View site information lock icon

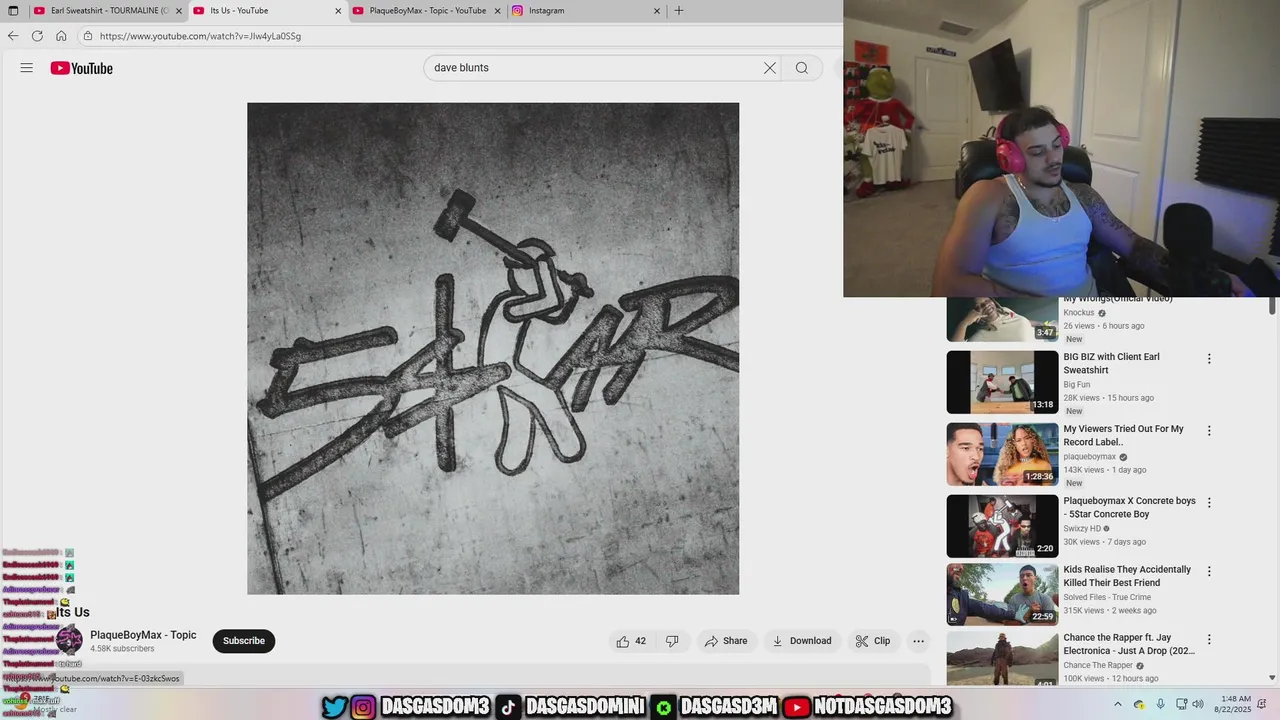click(88, 36)
